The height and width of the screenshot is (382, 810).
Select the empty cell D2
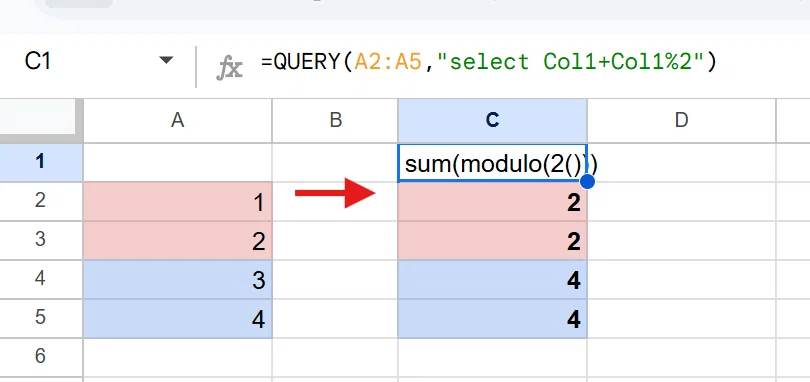[x=681, y=202]
